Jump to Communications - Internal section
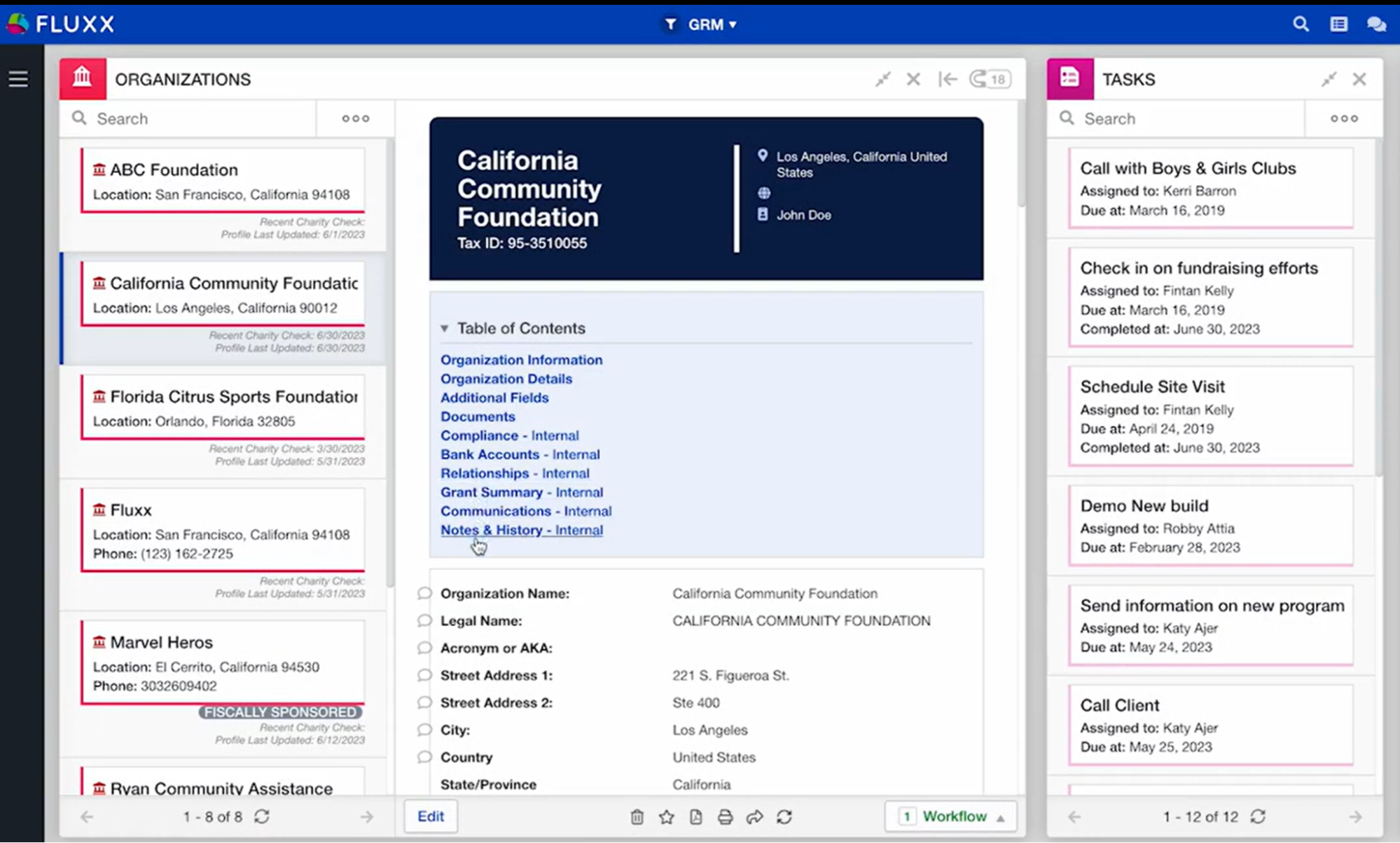This screenshot has height=843, width=1400. point(526,511)
